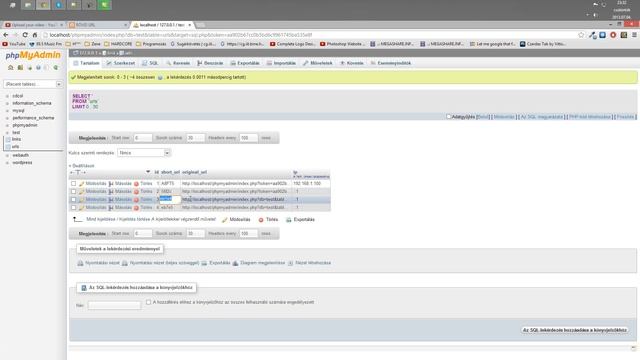Image resolution: width=640 pixels, height=360 pixels.
Task: Click the chart Diagram megjelenítése icon
Action: [236, 263]
